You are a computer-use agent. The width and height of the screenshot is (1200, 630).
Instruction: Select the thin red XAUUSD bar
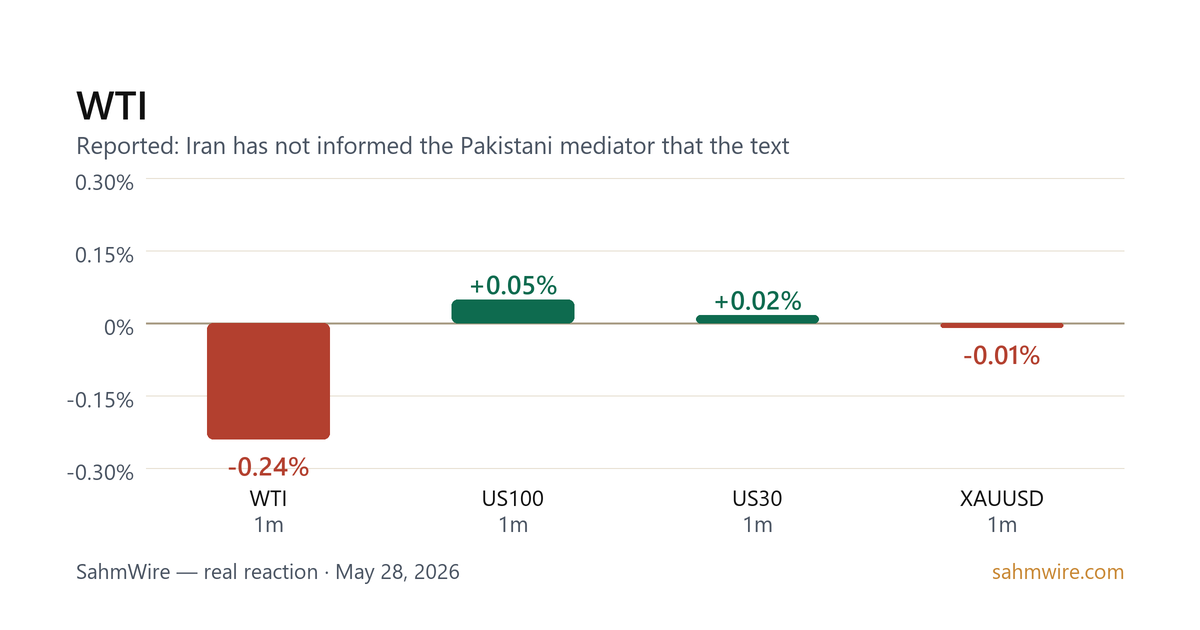1002,325
